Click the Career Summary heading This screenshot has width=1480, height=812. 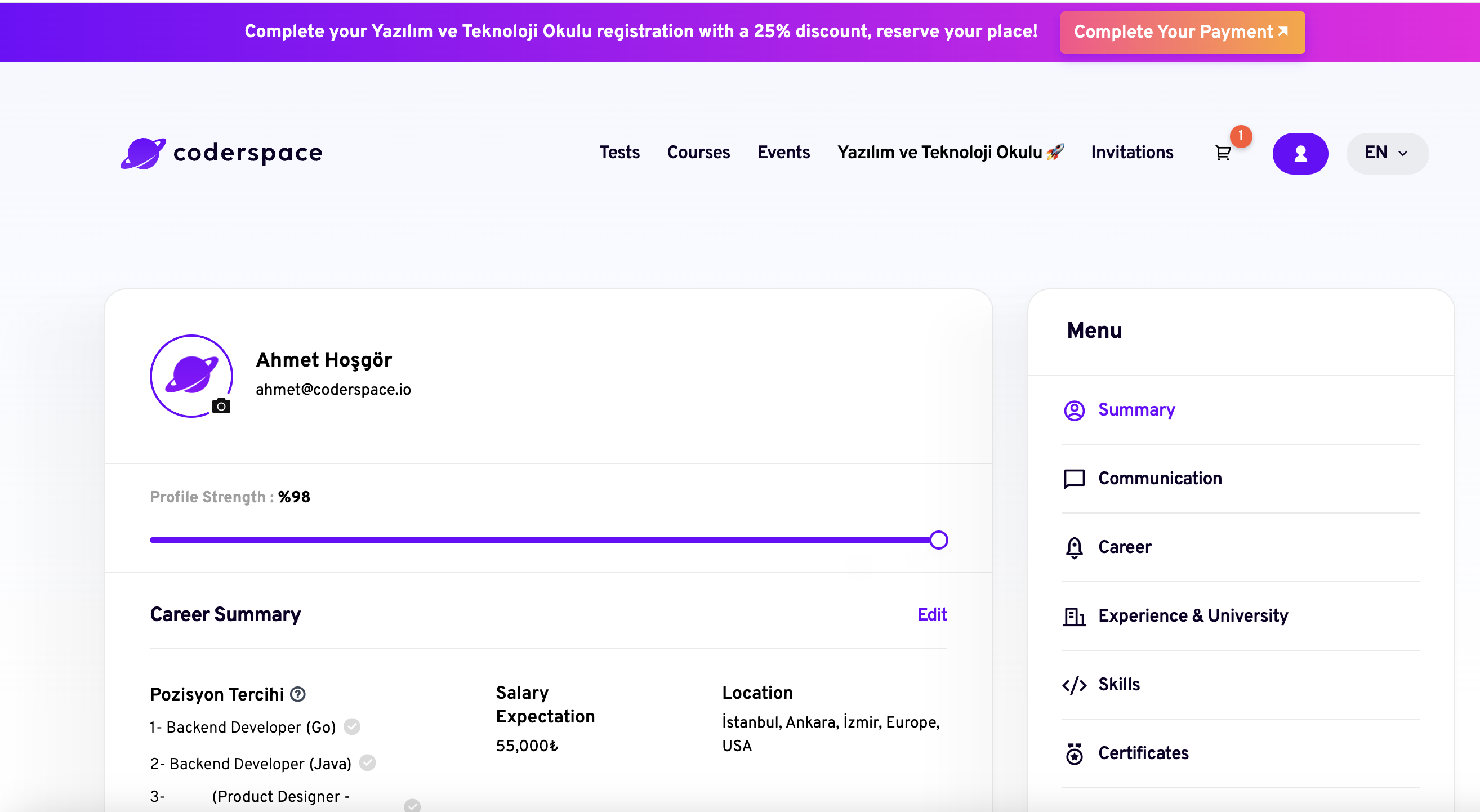(225, 615)
